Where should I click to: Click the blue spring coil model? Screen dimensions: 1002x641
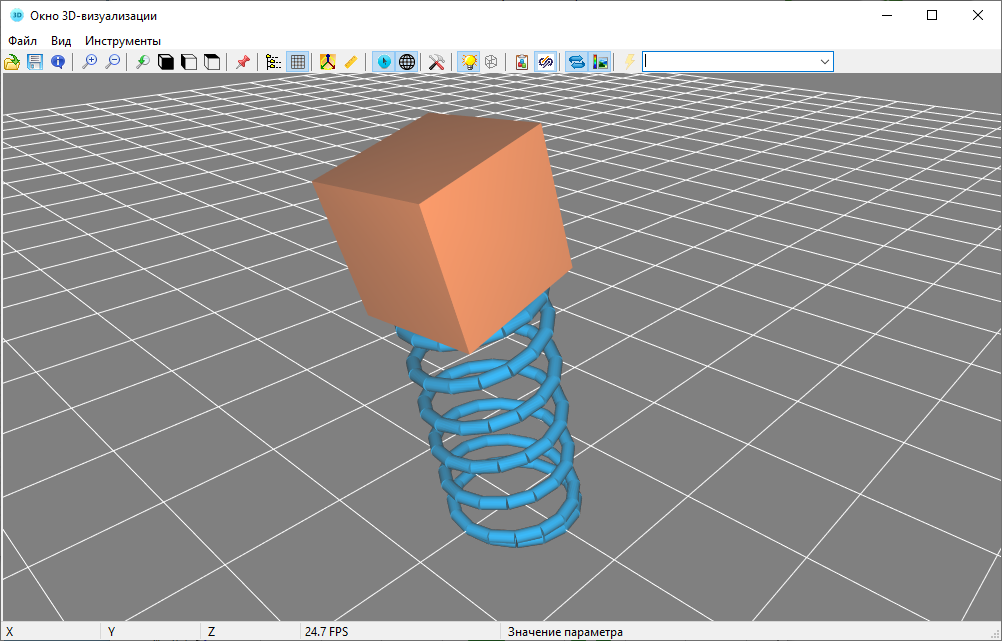500,450
